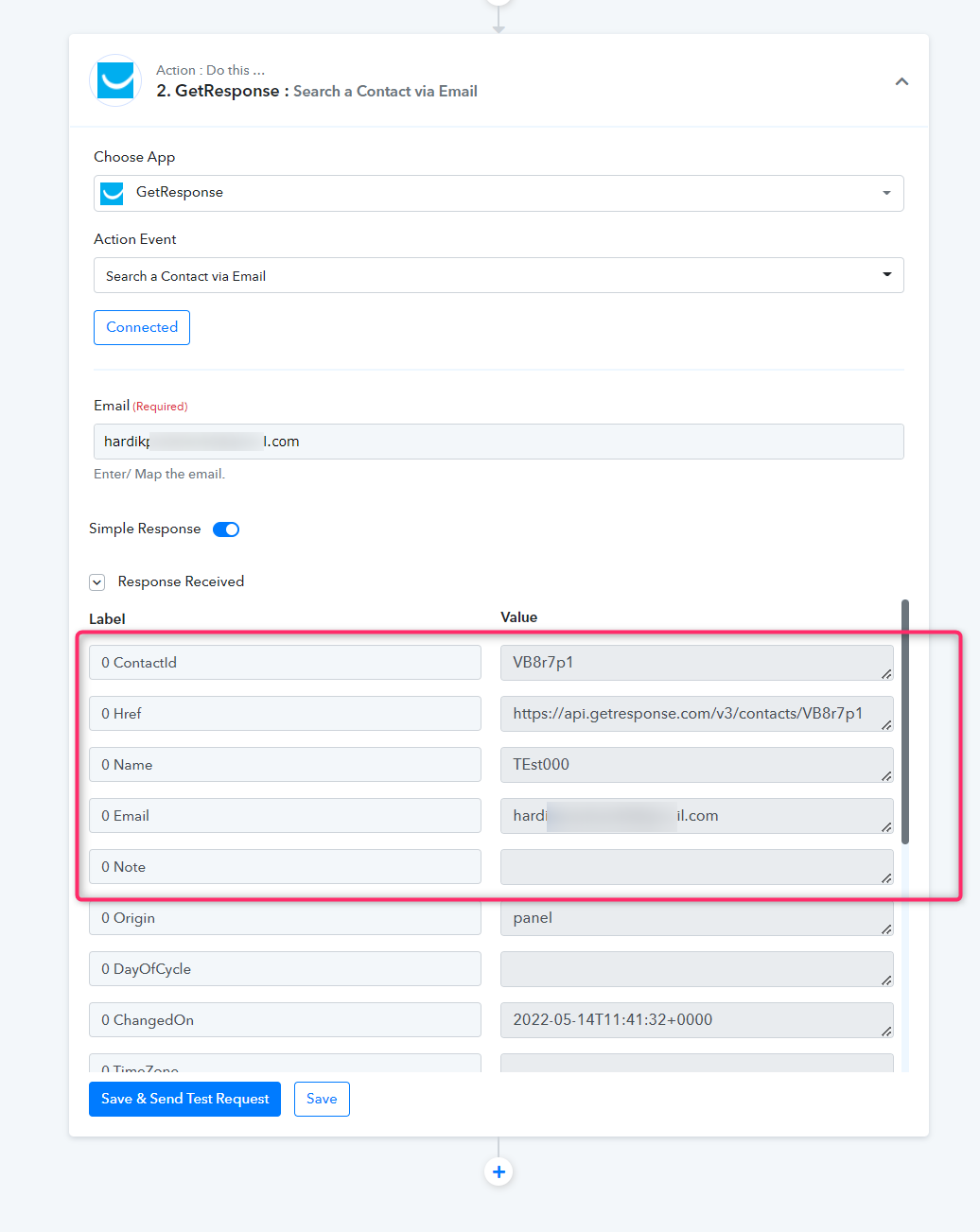Click resize handle of ContactId value box
Viewport: 980px width, 1232px height.
pos(886,674)
